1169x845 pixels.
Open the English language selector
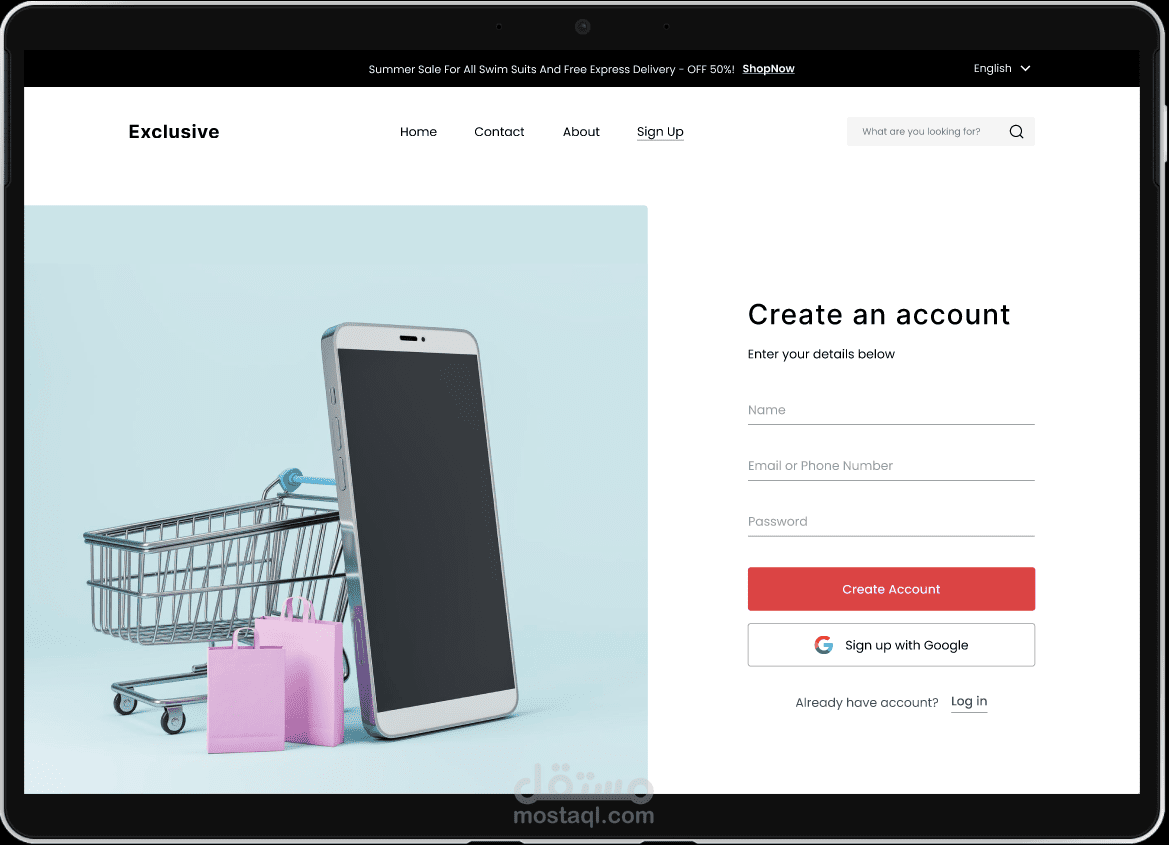point(1001,69)
